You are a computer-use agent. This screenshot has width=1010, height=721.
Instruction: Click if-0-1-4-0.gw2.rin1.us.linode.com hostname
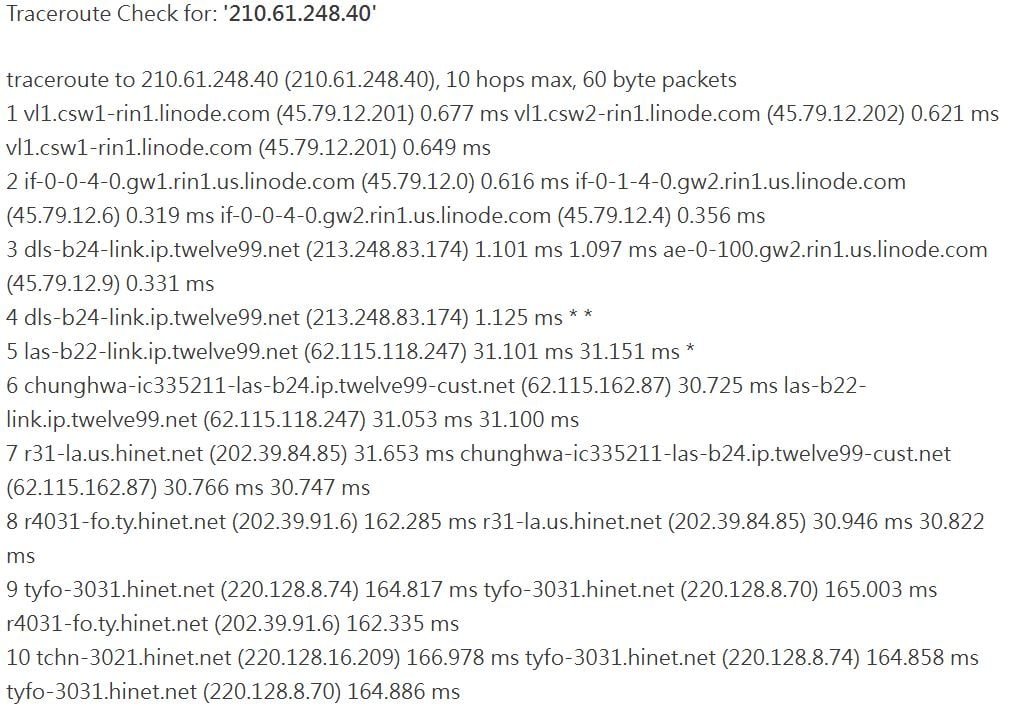coord(741,182)
